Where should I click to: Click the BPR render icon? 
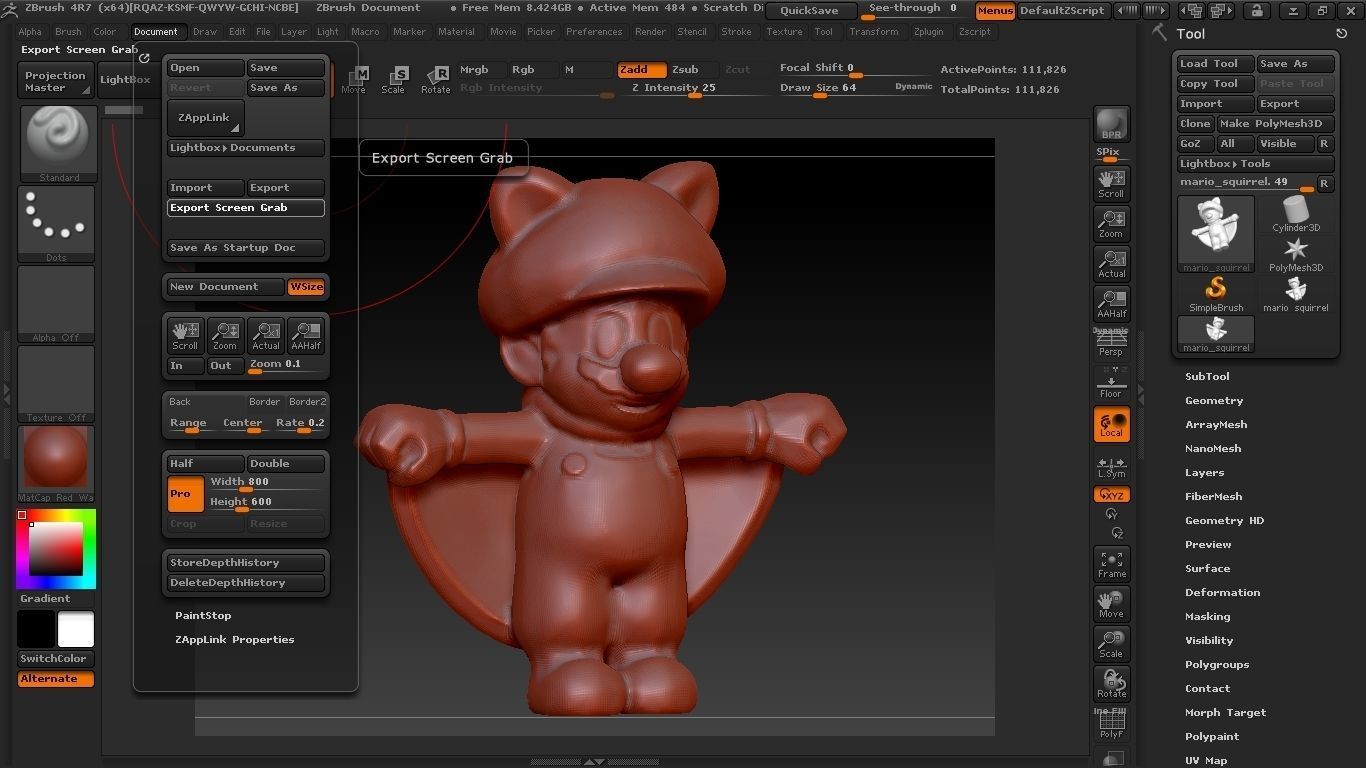pos(1111,125)
